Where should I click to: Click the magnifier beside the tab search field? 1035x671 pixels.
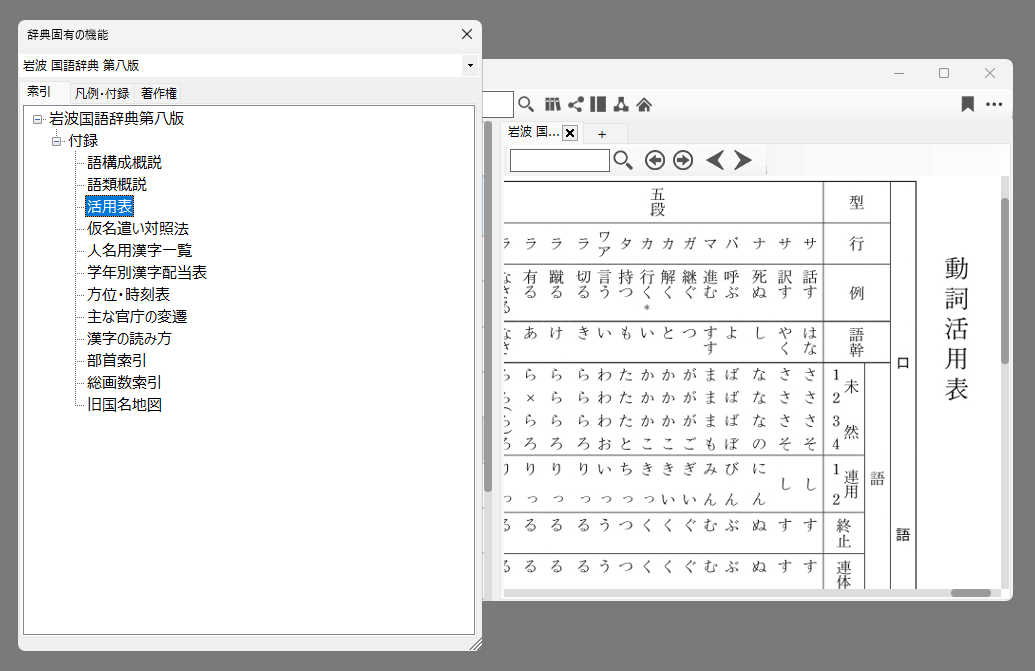pyautogui.click(x=623, y=161)
